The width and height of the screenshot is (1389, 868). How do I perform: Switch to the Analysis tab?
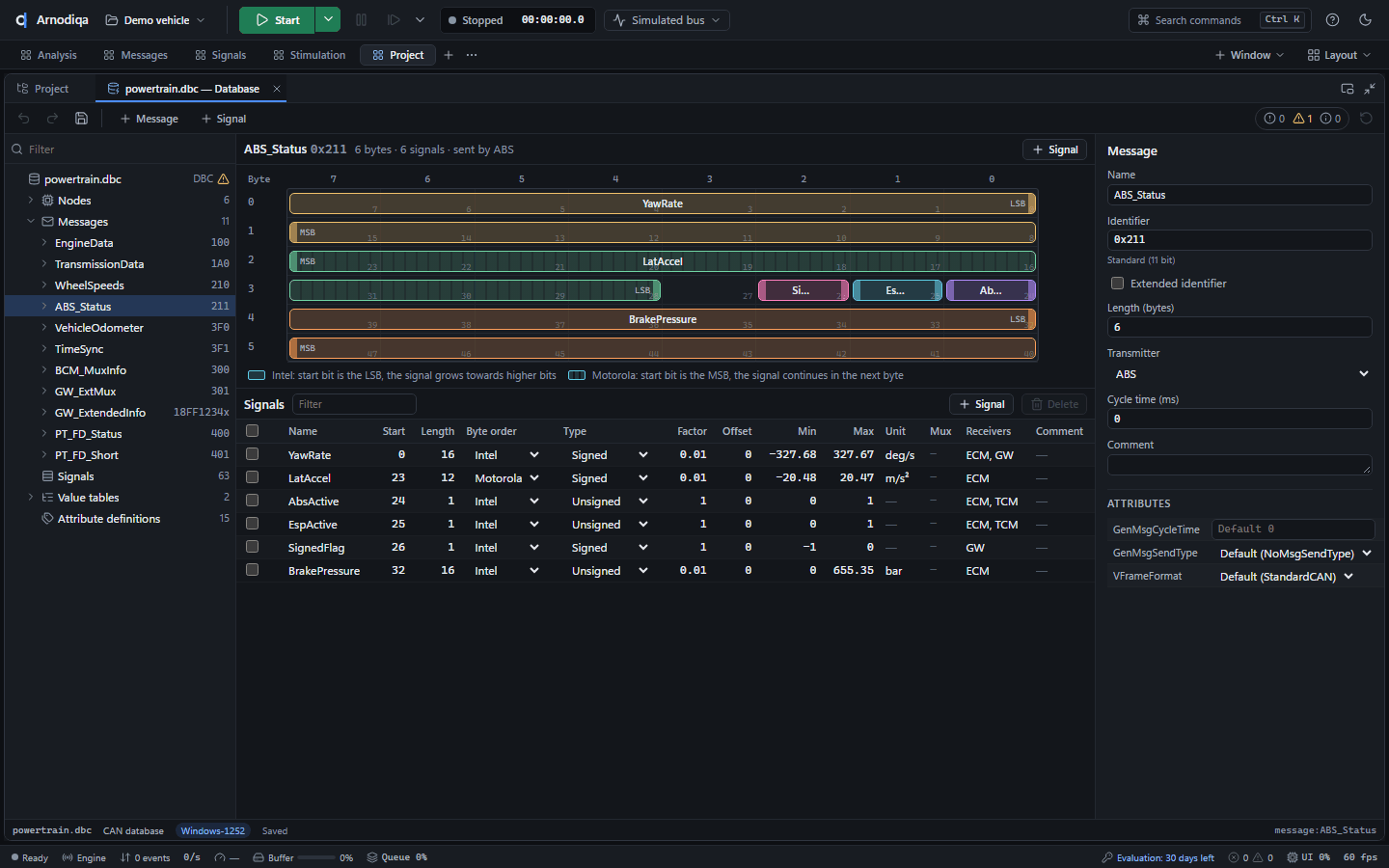click(48, 55)
